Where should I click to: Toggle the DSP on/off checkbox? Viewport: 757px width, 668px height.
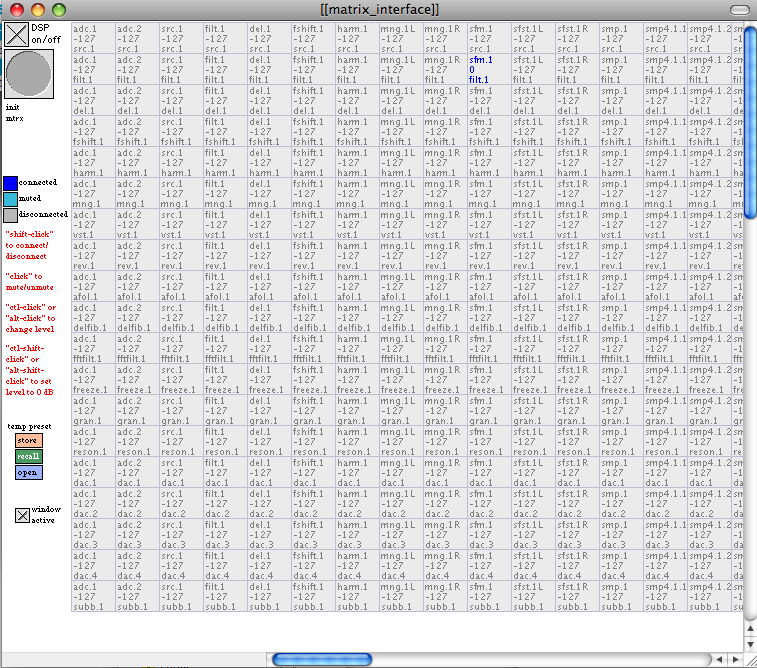[16, 35]
